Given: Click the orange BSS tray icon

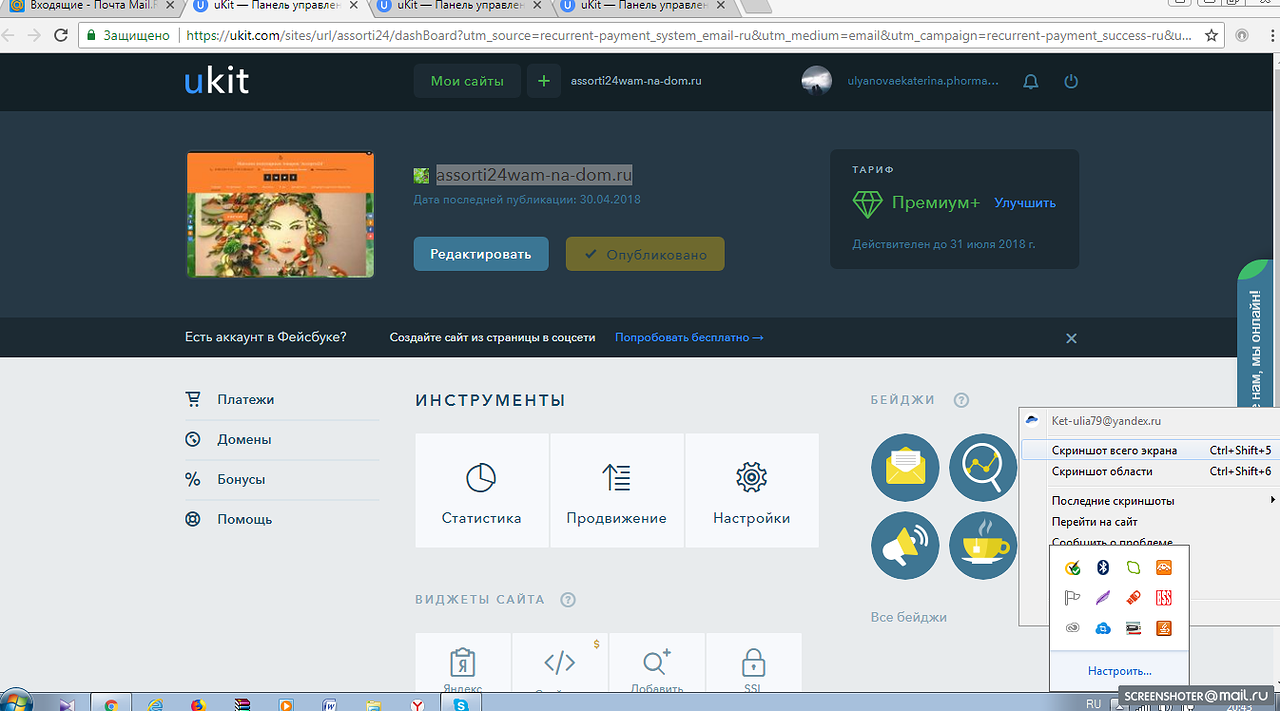Looking at the screenshot, I should [1163, 598].
